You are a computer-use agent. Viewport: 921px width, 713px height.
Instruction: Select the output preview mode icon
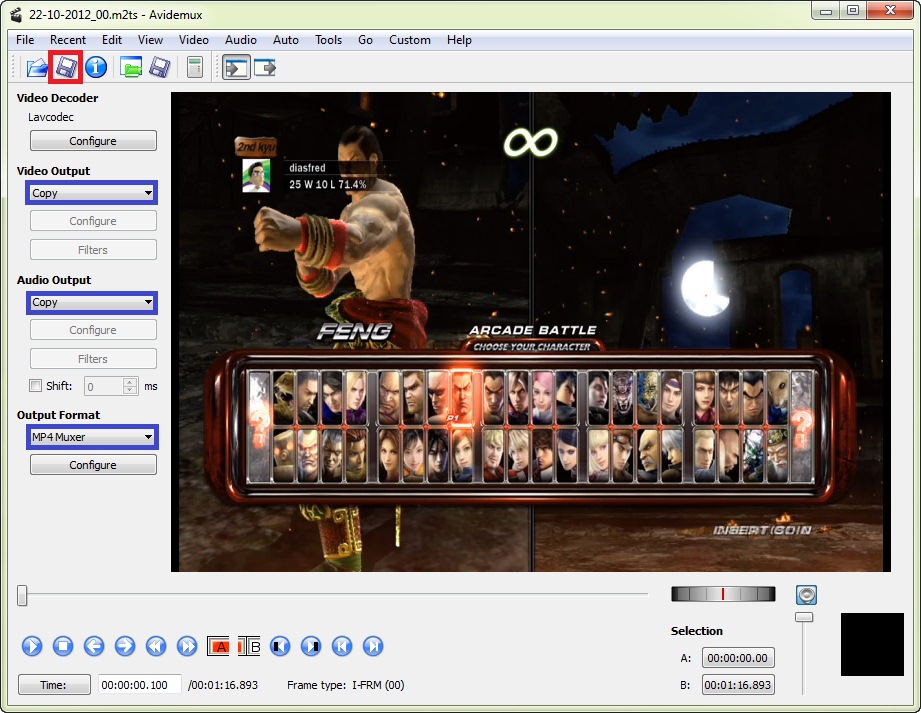pyautogui.click(x=265, y=68)
